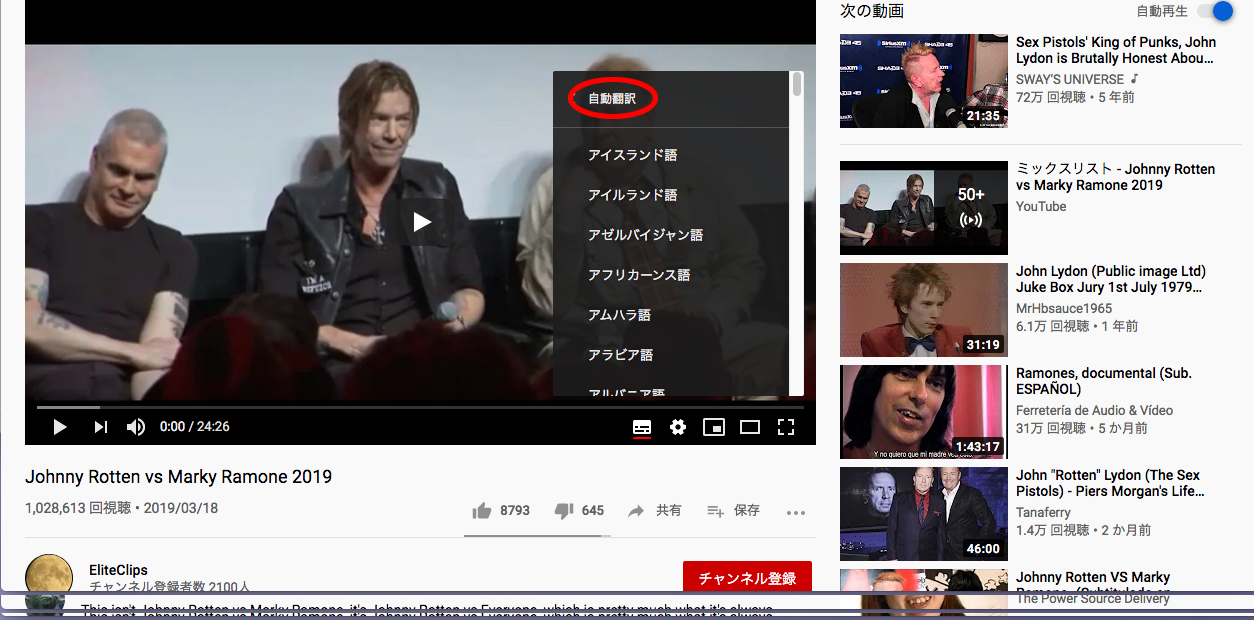Open SWAY'S UNIVERSE channel
Screen dimensions: 1254x620
point(1070,79)
